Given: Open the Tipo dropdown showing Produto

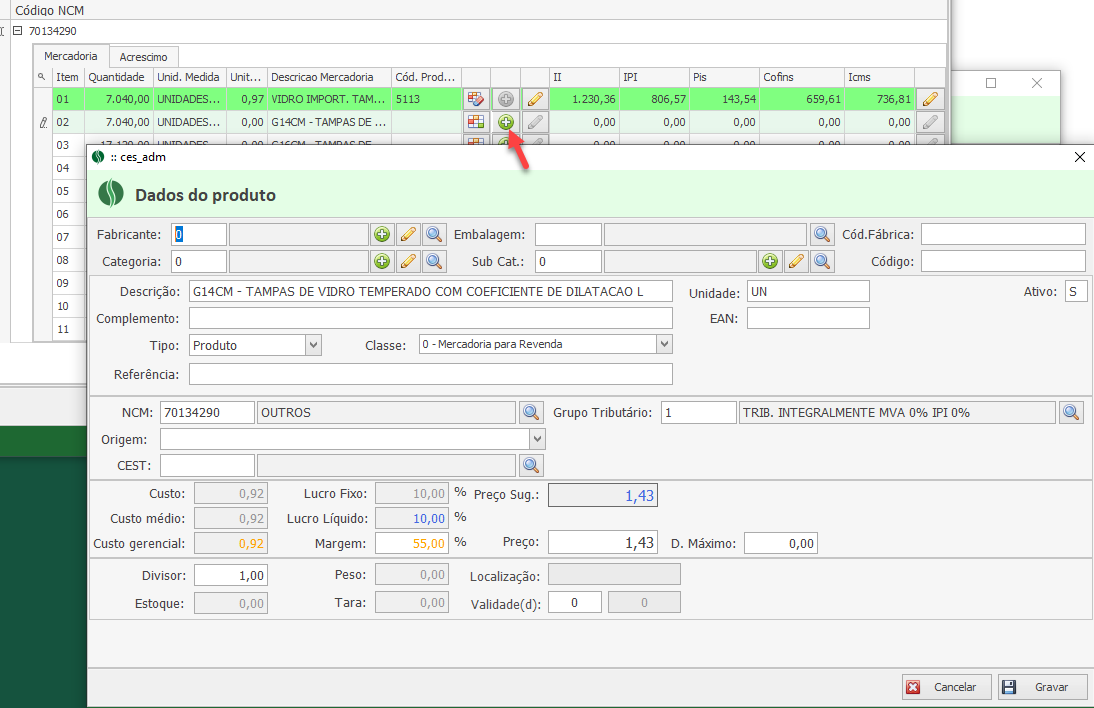Looking at the screenshot, I should [x=313, y=345].
